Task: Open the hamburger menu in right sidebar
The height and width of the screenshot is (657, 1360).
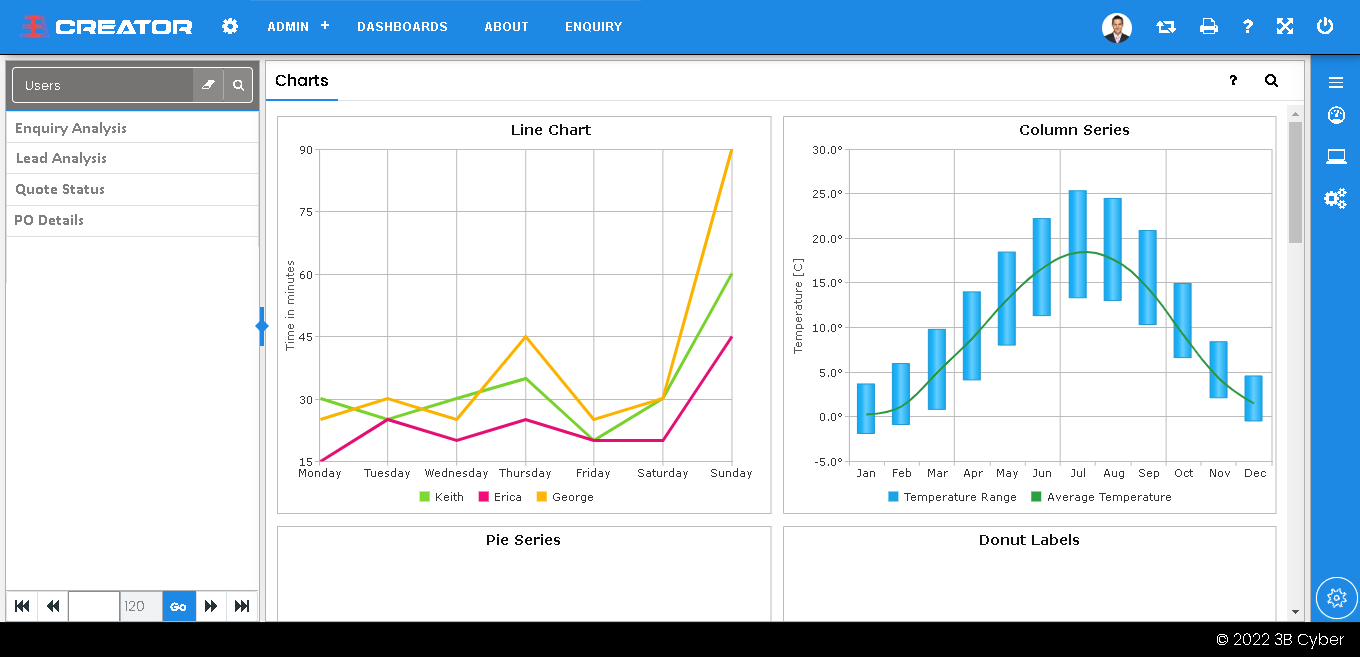Action: [x=1335, y=82]
